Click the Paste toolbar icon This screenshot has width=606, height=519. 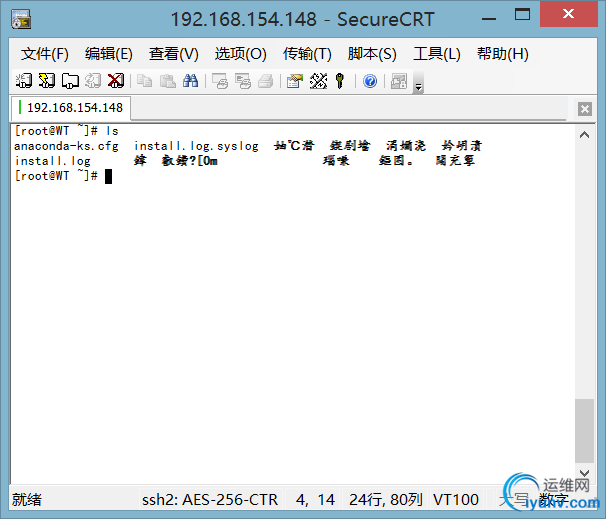[x=167, y=81]
